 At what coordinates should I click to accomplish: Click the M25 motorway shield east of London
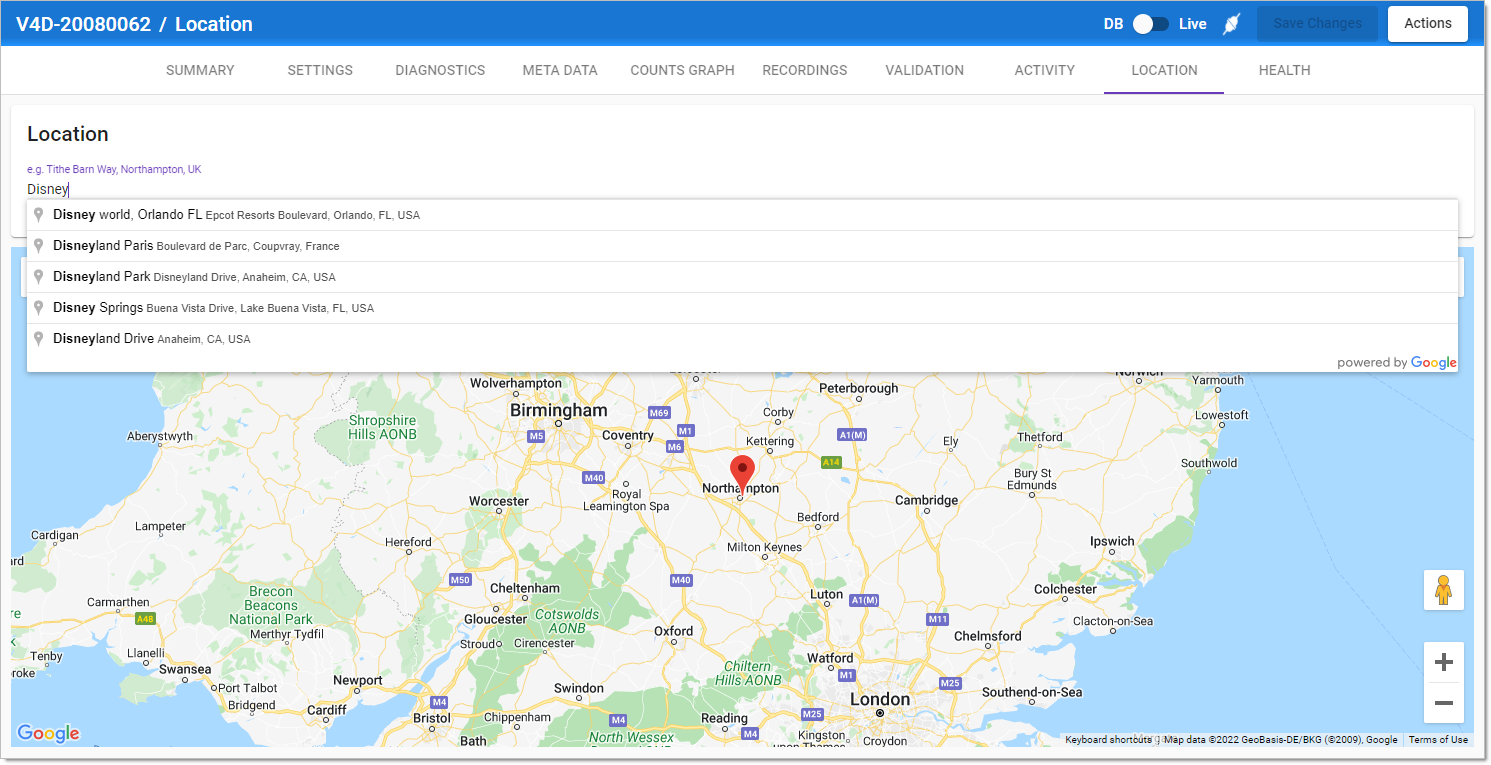(949, 683)
